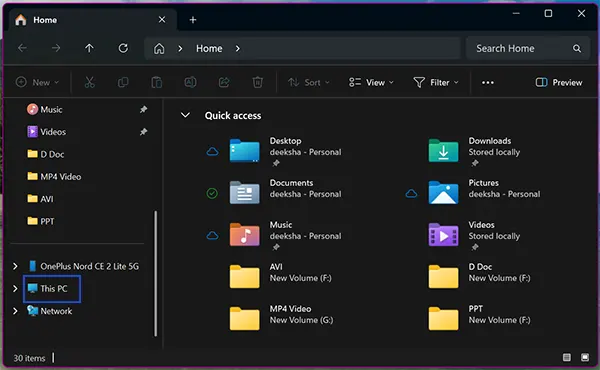600x370 pixels.
Task: Open the See more three-dots menu
Action: coord(488,83)
